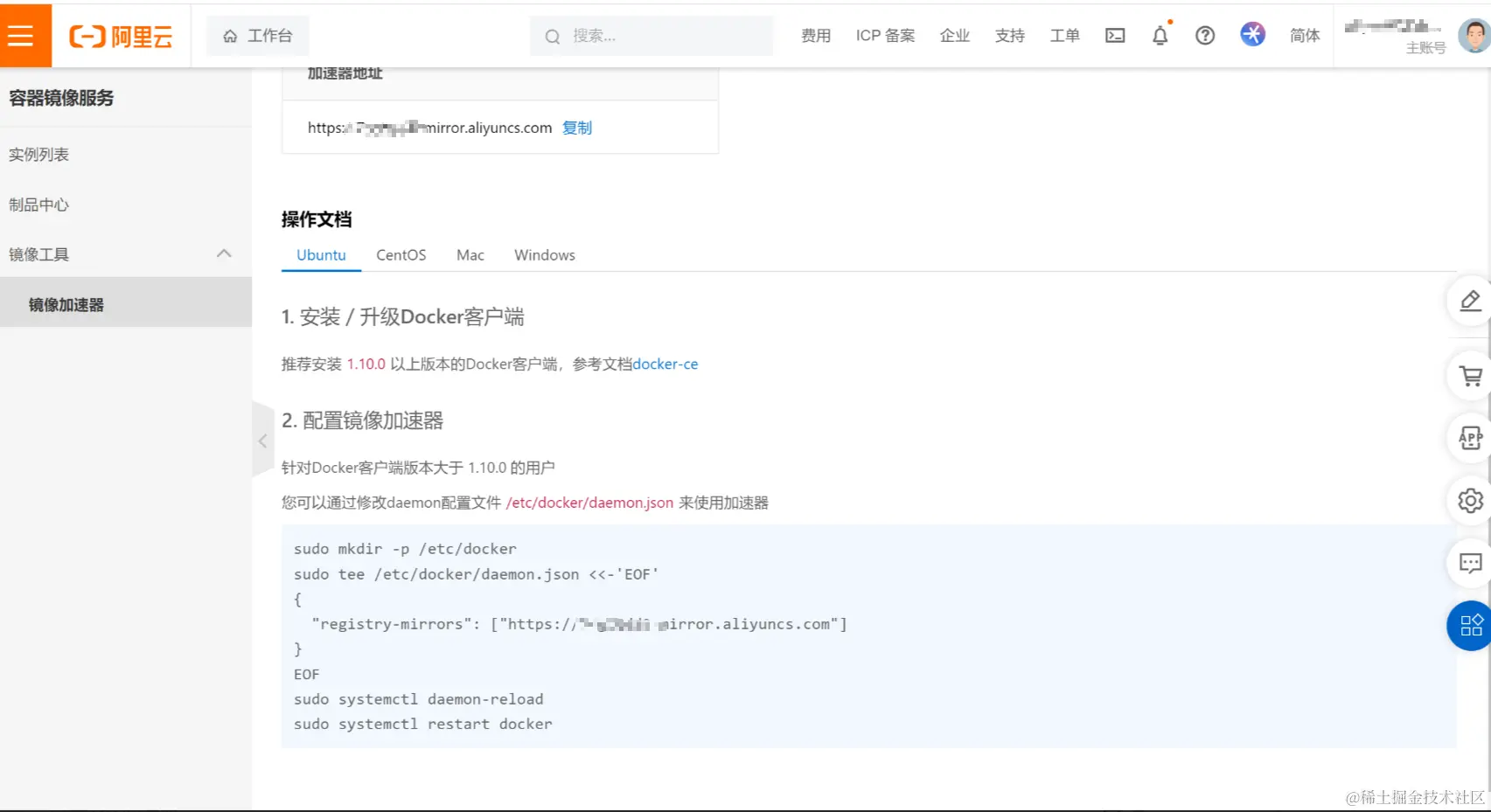Click the '2. 配置镜像加速器' heading

pos(362,420)
